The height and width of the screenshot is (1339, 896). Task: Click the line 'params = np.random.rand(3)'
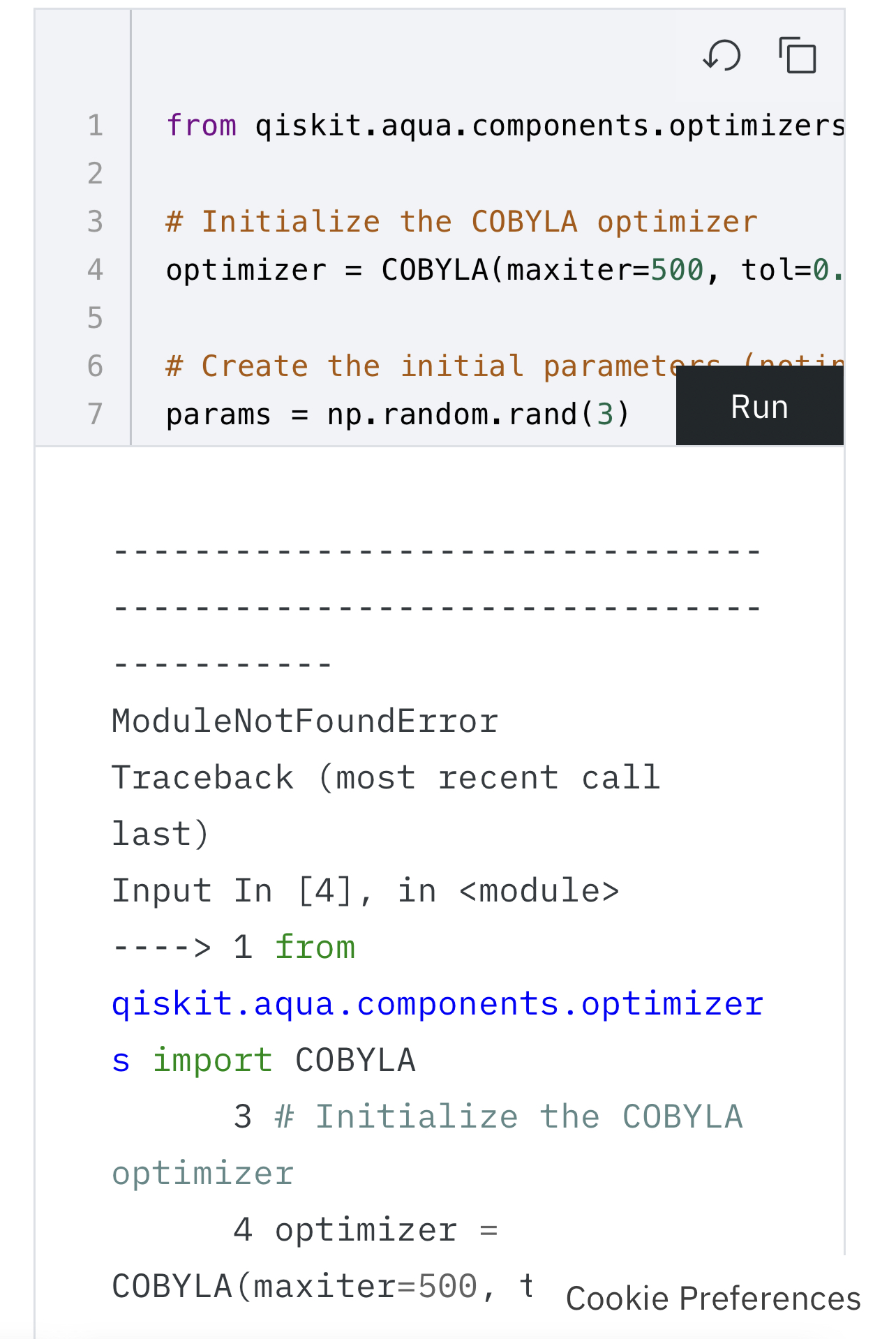(x=398, y=414)
